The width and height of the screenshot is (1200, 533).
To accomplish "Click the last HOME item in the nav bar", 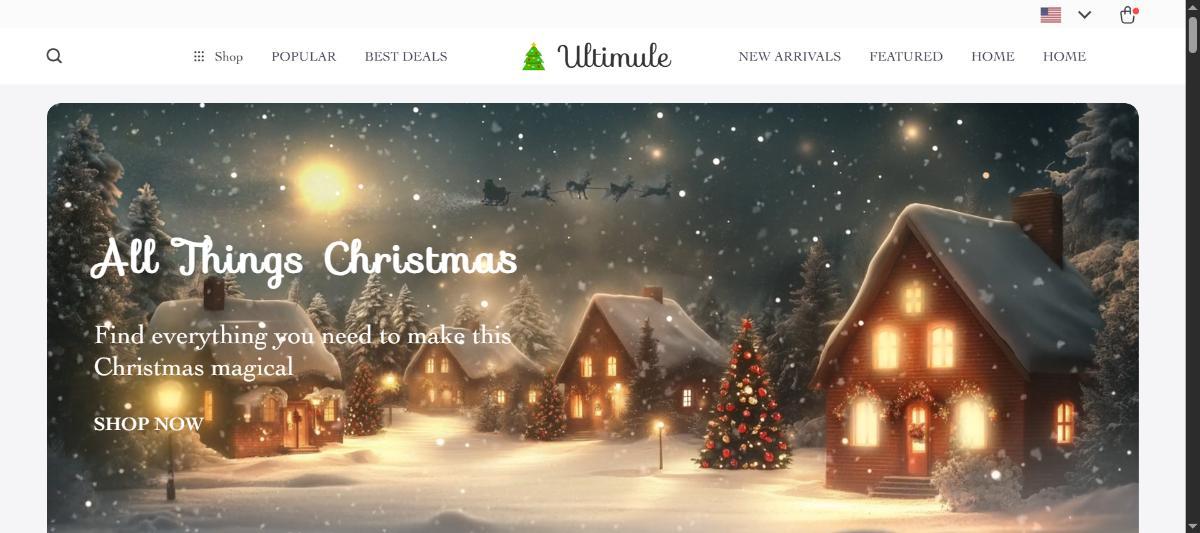I will click(1064, 57).
